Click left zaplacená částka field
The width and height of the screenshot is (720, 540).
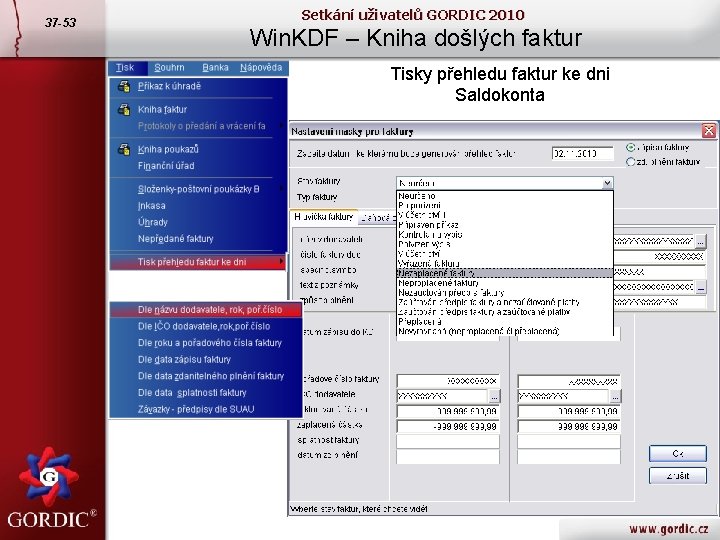(x=448, y=427)
